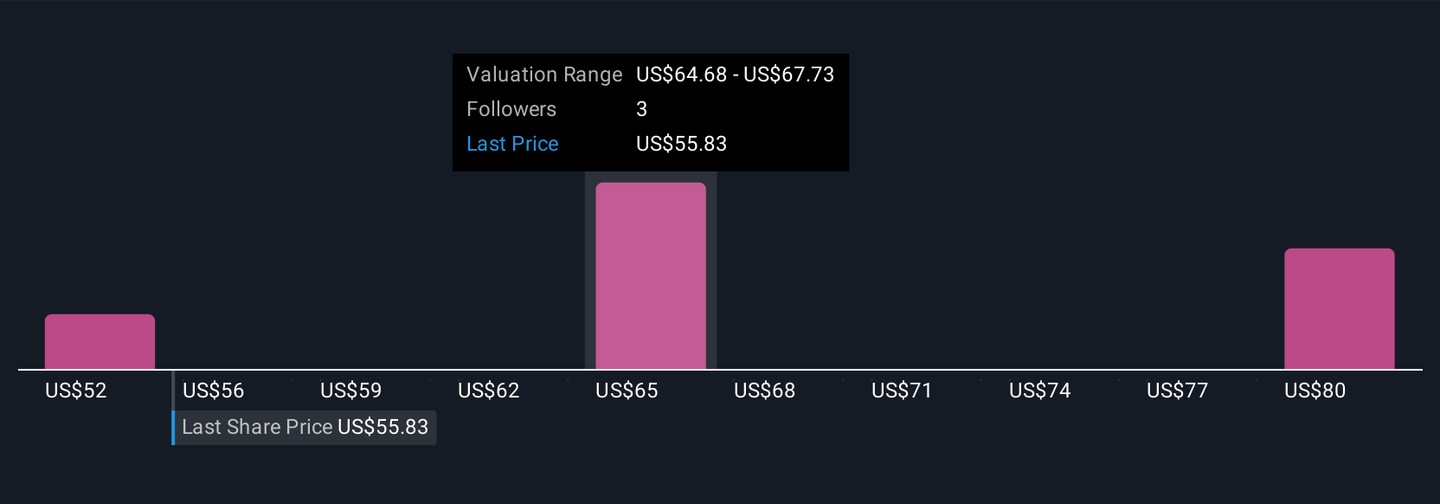
Task: Click the Last Share Price label
Action: click(x=257, y=427)
